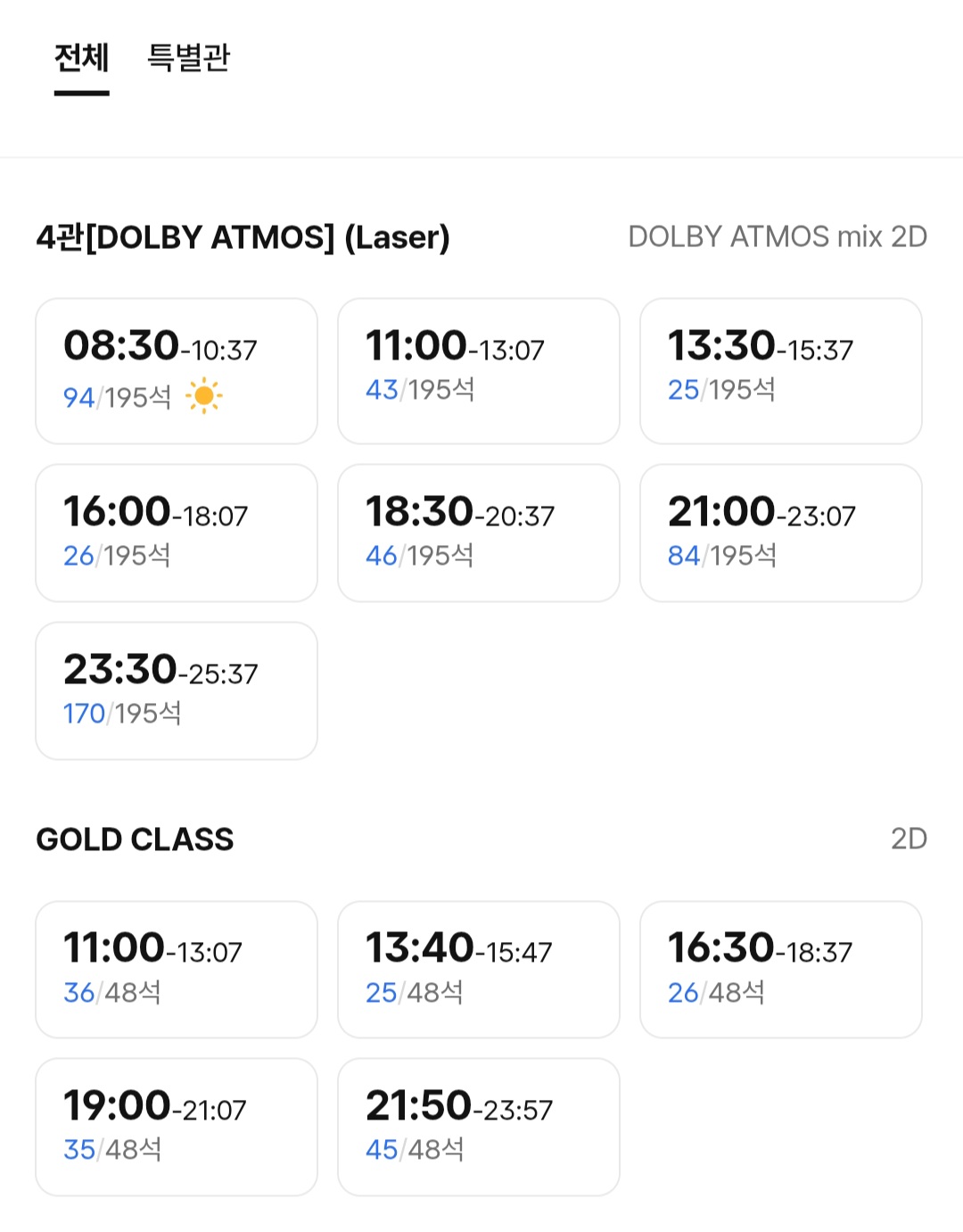Viewport: 963px width, 1232px height.
Task: Book the Gold Class 19:00-21:07 showing
Action: tap(177, 1127)
